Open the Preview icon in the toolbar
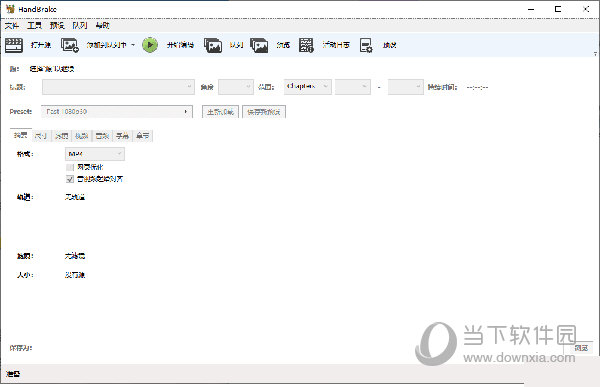Viewport: 600px width, 387px height. pos(259,45)
